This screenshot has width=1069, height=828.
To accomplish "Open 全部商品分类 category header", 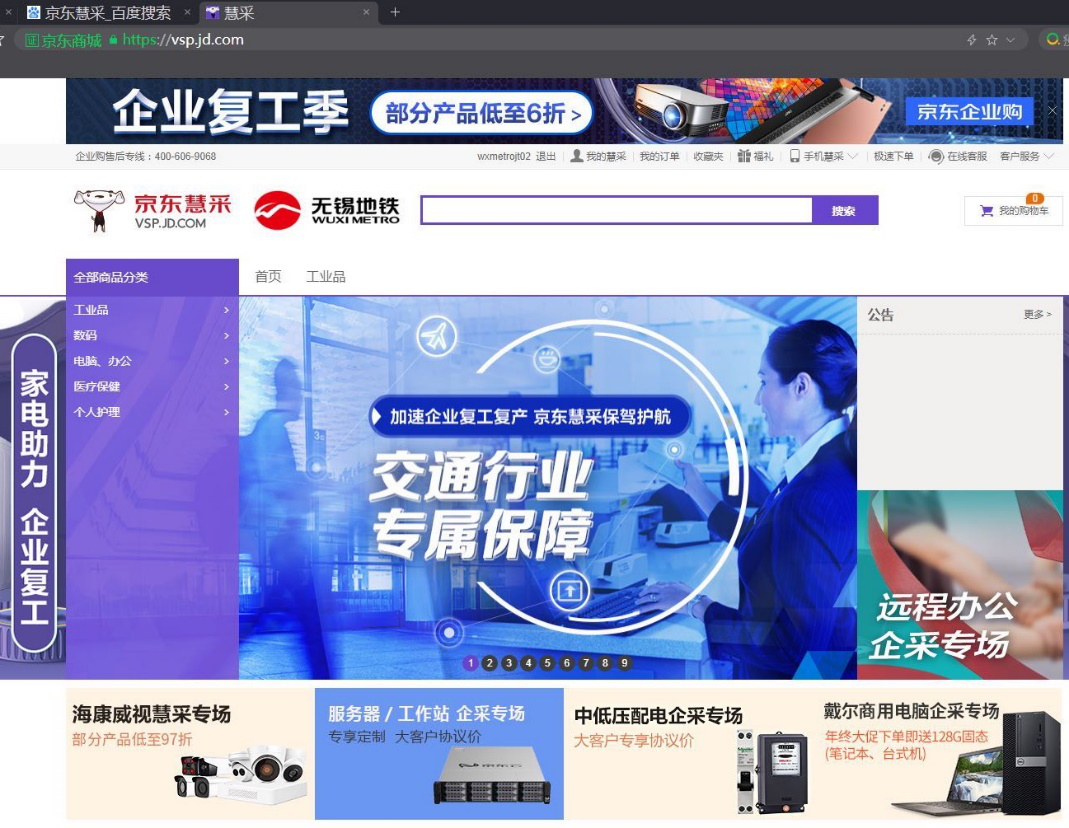I will (152, 277).
